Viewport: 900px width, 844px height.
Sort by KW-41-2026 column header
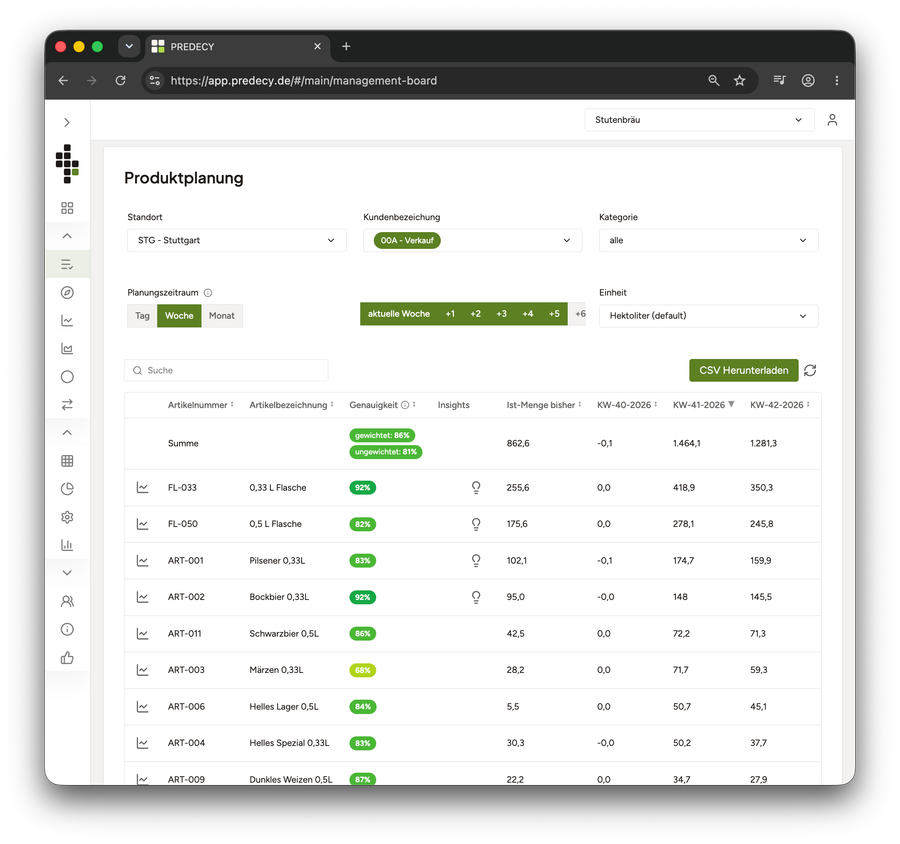pyautogui.click(x=704, y=405)
